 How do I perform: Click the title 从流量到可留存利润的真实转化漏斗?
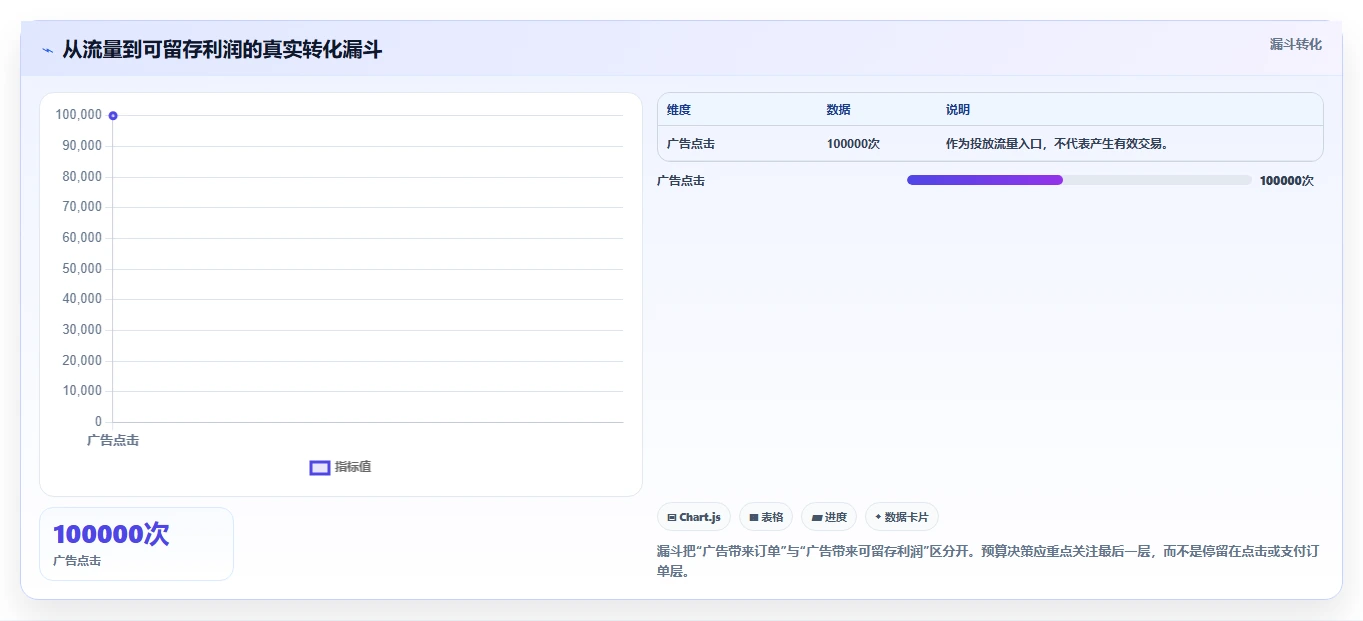(222, 50)
